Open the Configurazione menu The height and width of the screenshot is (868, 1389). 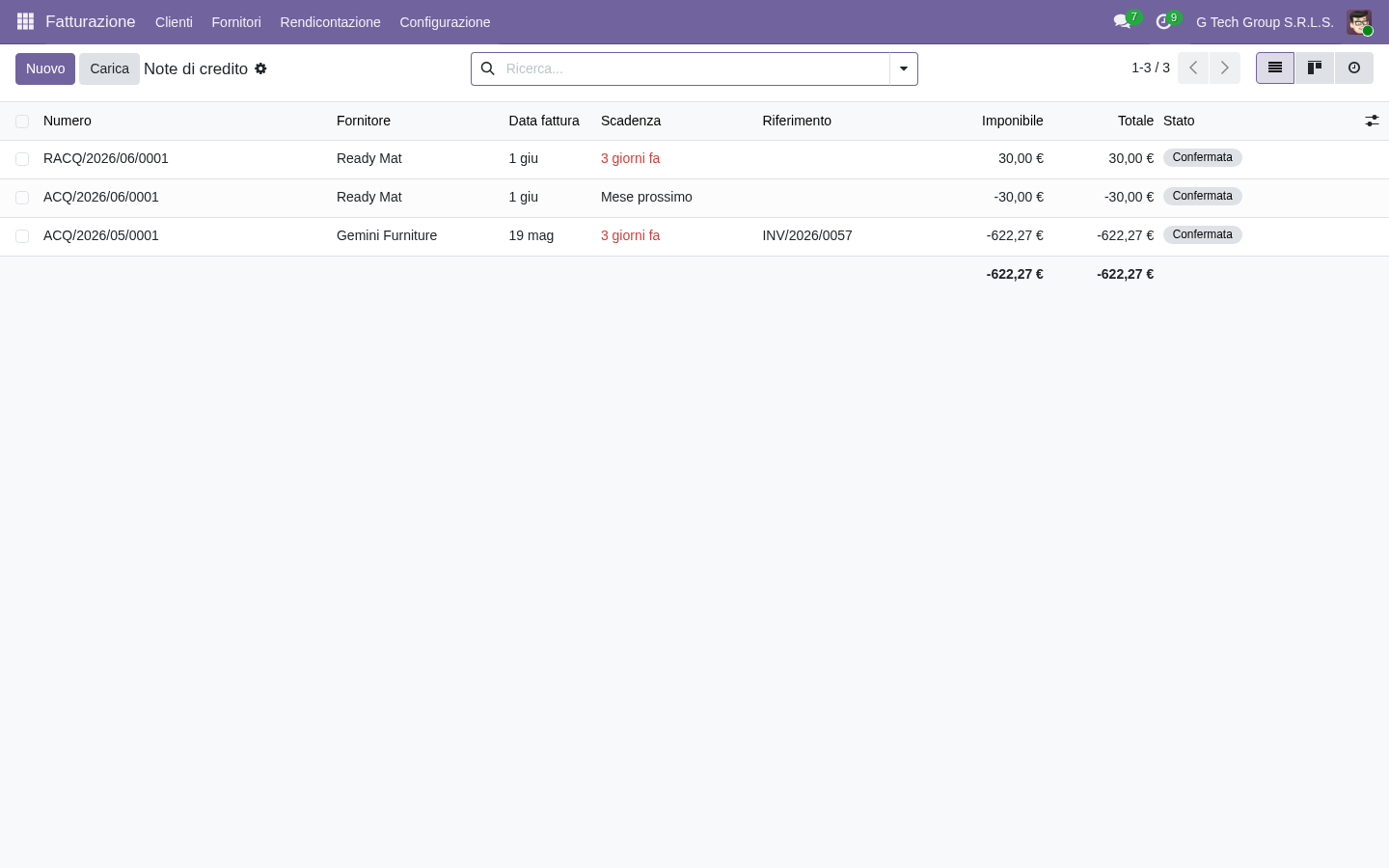point(445,22)
